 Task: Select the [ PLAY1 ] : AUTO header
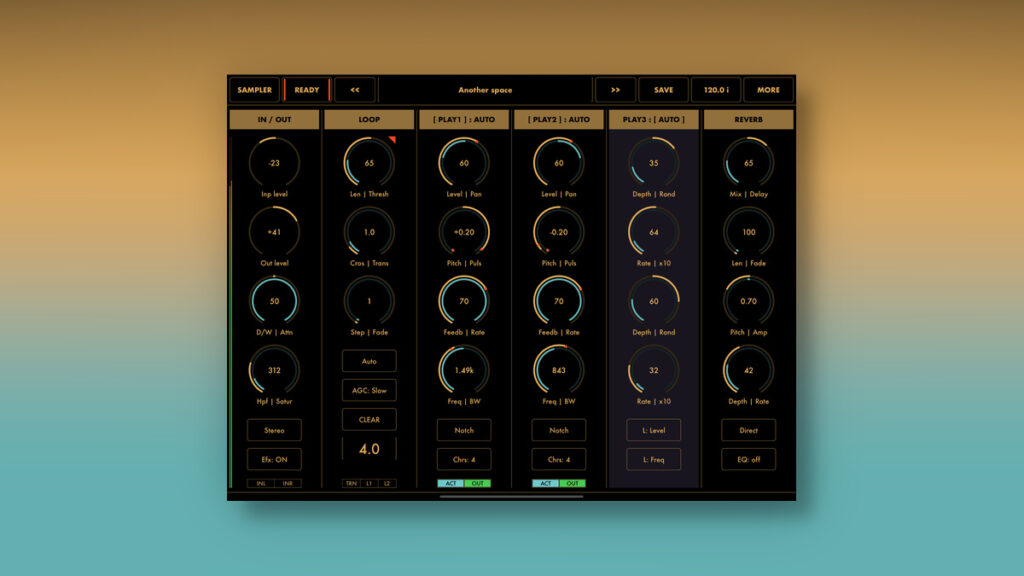tap(464, 120)
